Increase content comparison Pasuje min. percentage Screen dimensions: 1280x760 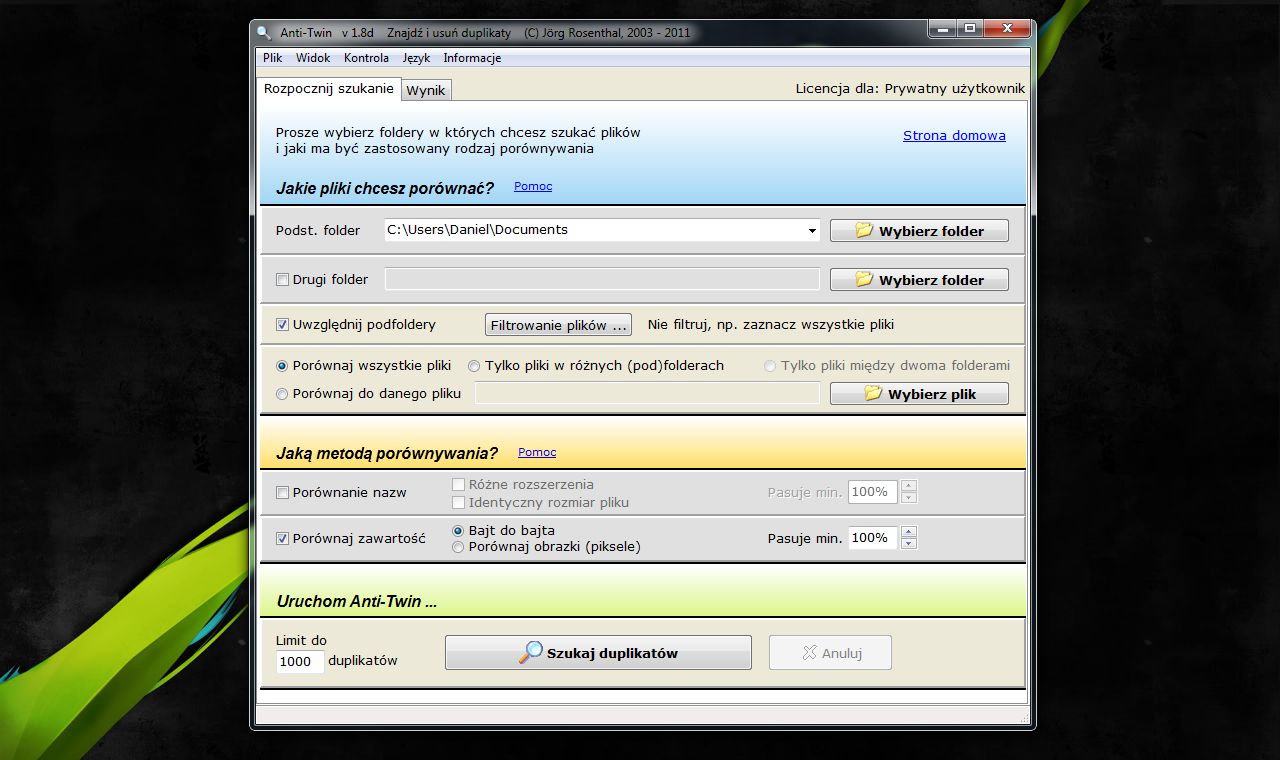[x=908, y=532]
